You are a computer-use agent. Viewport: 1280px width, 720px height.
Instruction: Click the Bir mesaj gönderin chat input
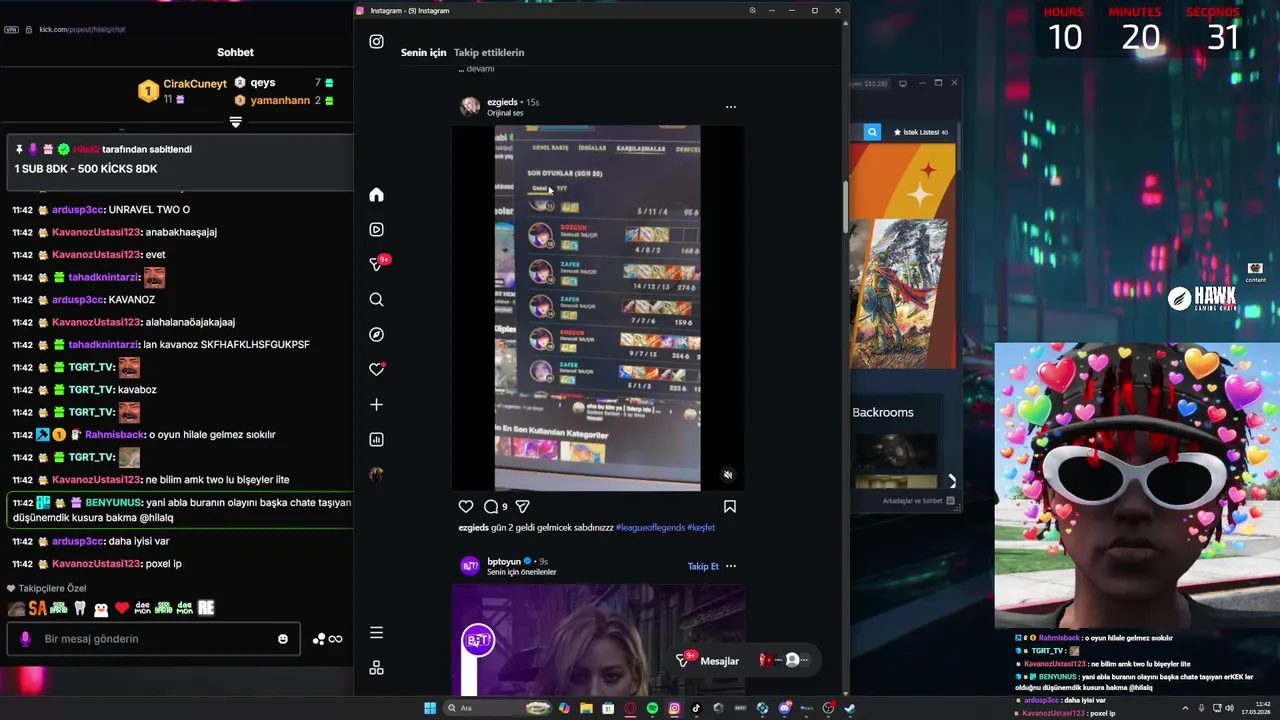pyautogui.click(x=153, y=639)
